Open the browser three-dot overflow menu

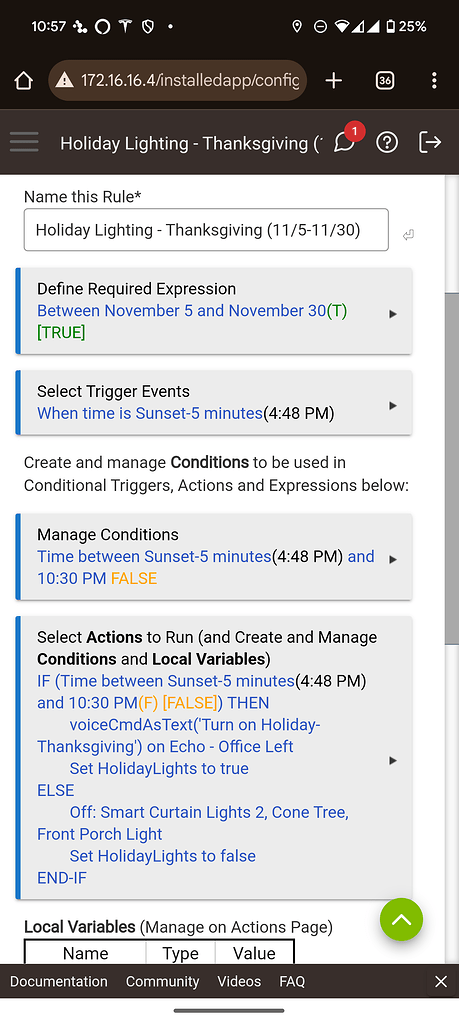434,80
